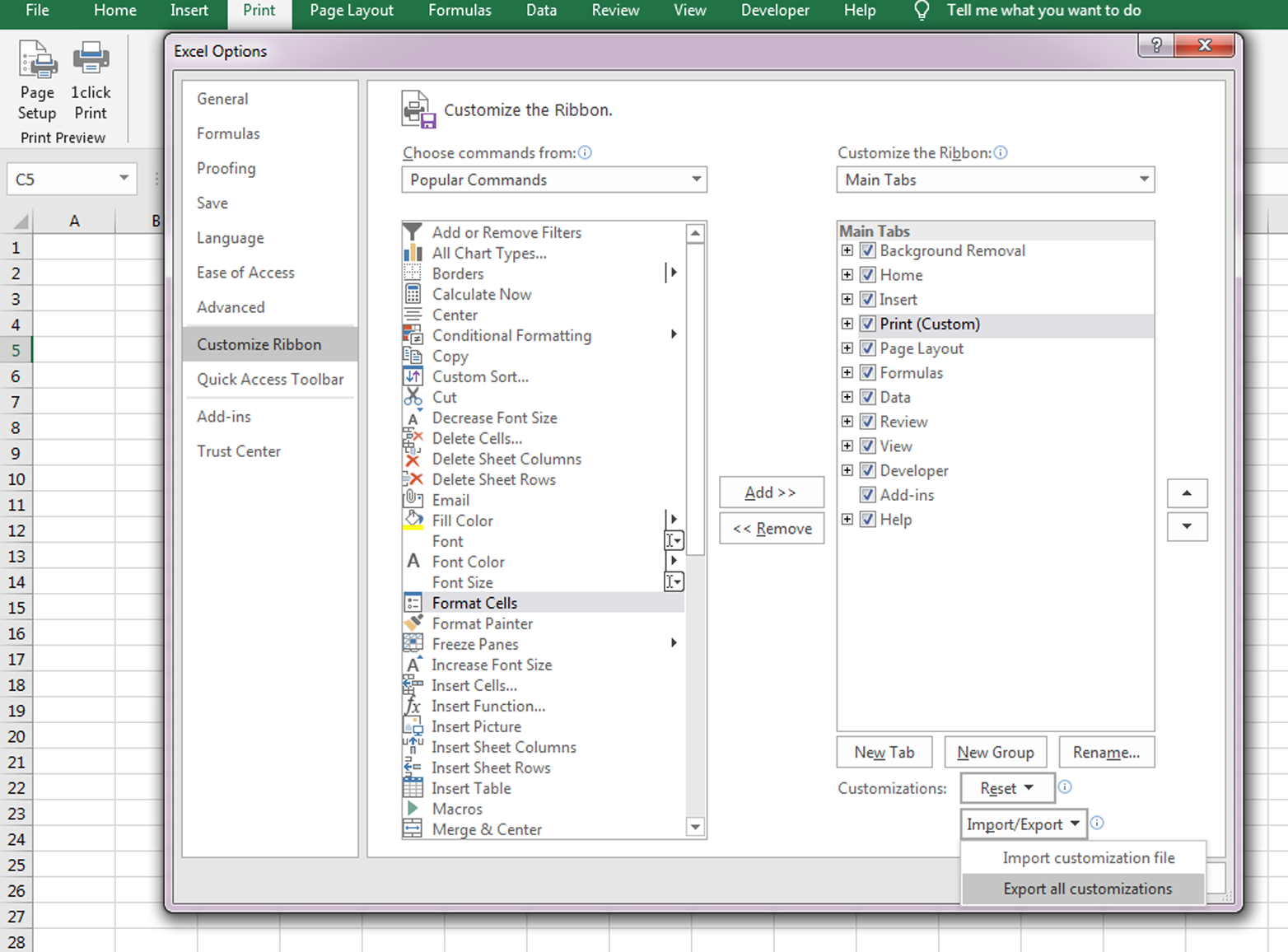Open the Name Box dropdown arrow
The image size is (1288, 952).
point(124,178)
